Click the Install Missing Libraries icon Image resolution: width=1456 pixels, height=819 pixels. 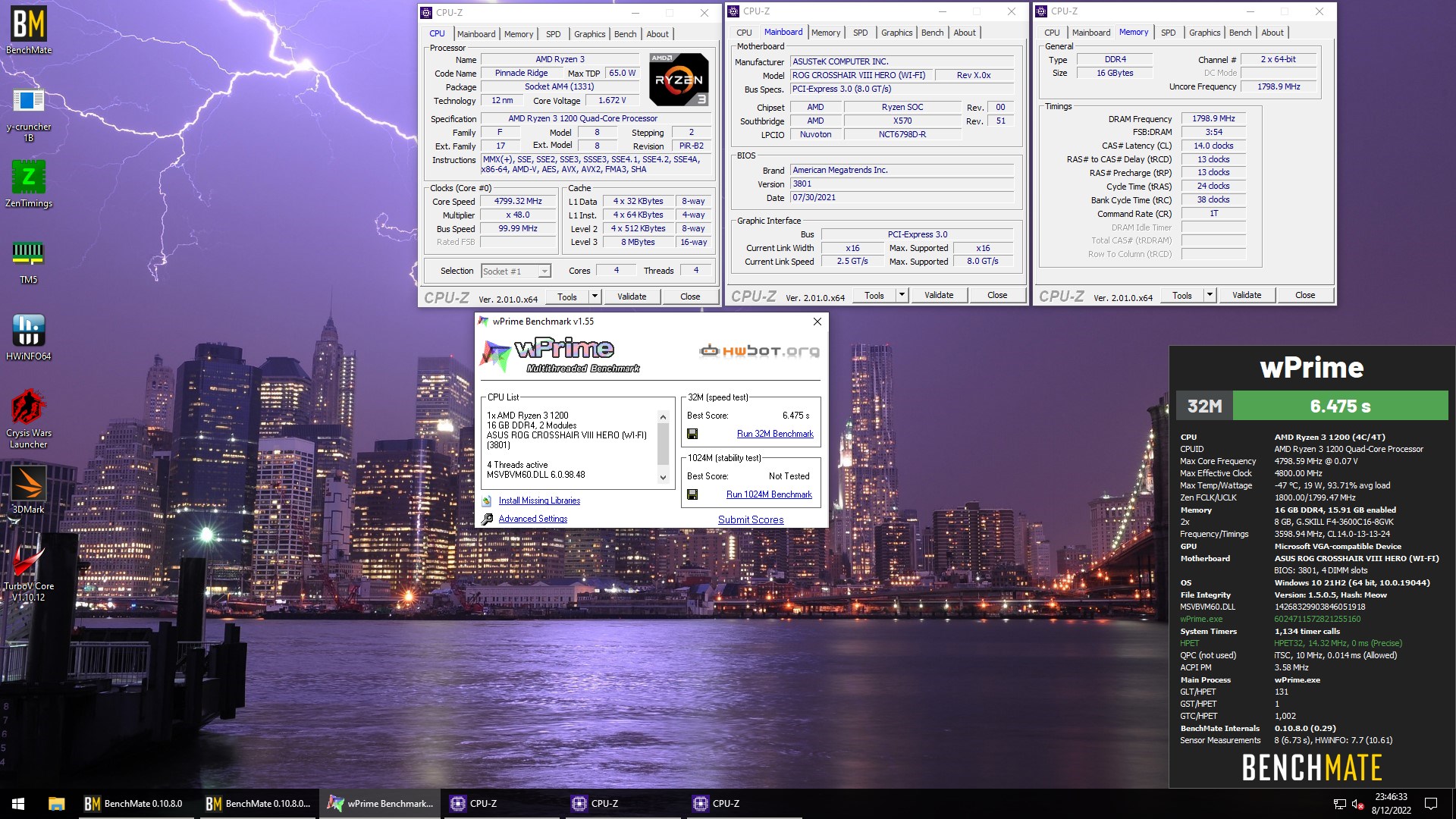click(x=487, y=500)
